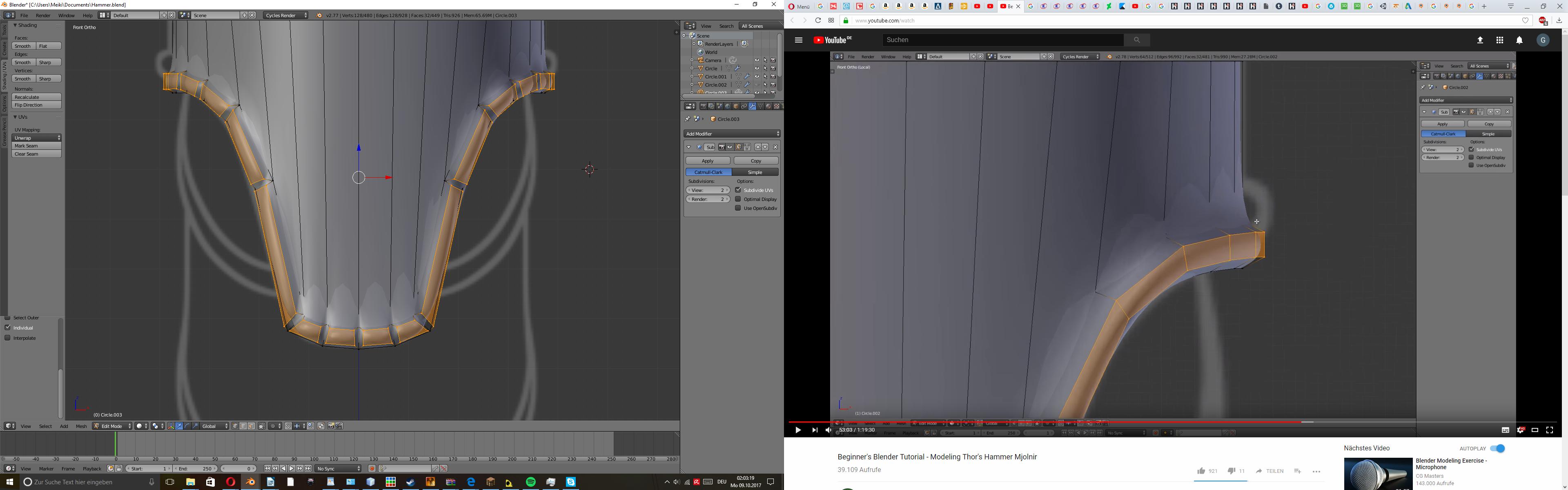The height and width of the screenshot is (490, 1568).
Task: Select translate manipulator arrow icon
Action: [x=179, y=426]
